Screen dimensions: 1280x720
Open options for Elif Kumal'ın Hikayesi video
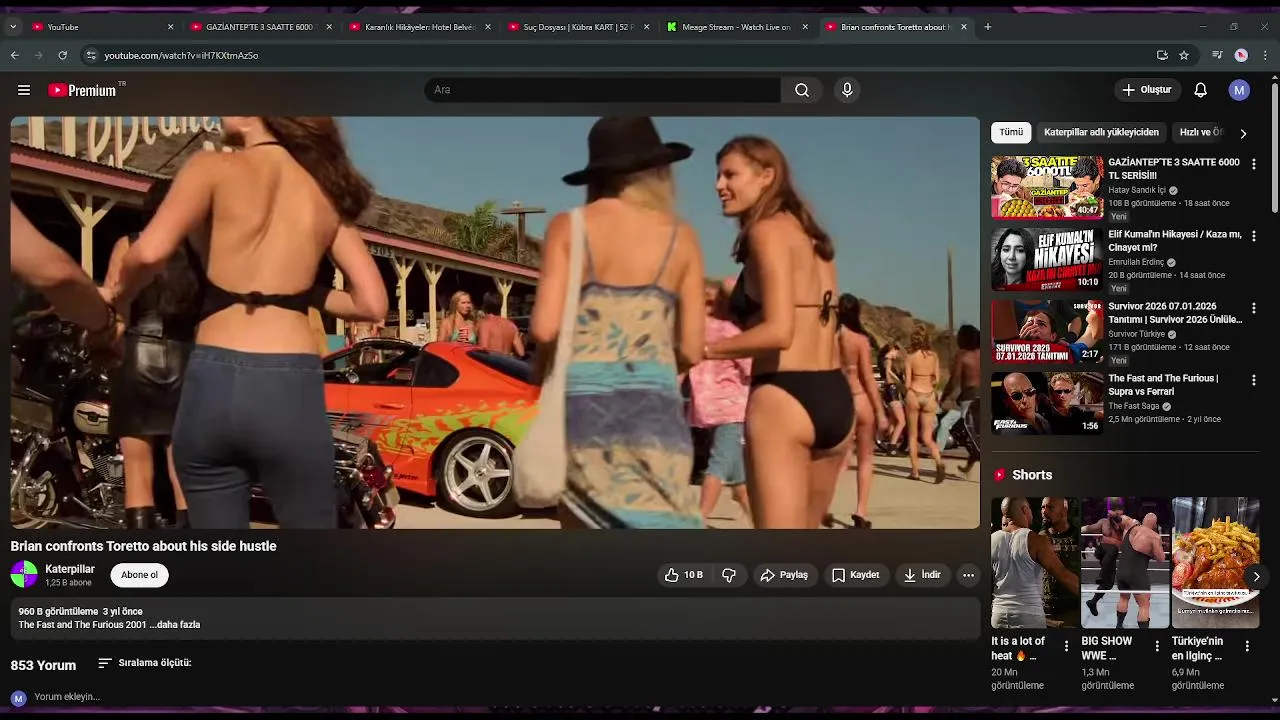(1254, 236)
